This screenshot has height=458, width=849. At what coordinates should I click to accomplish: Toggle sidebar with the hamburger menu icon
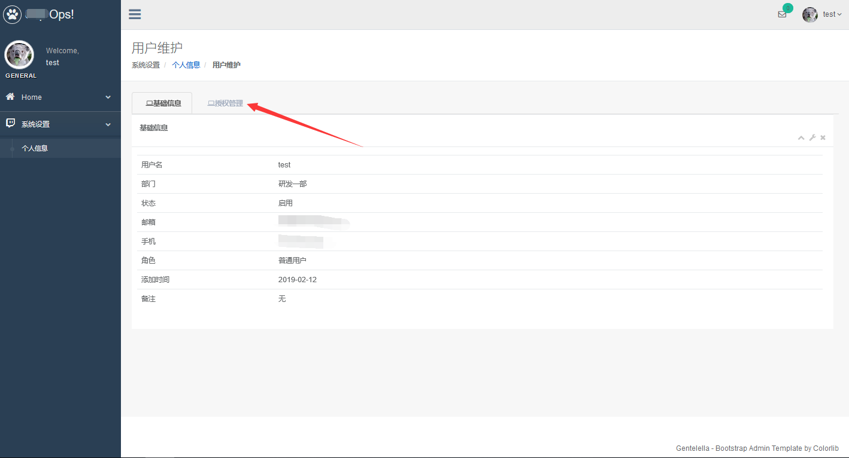click(x=135, y=14)
